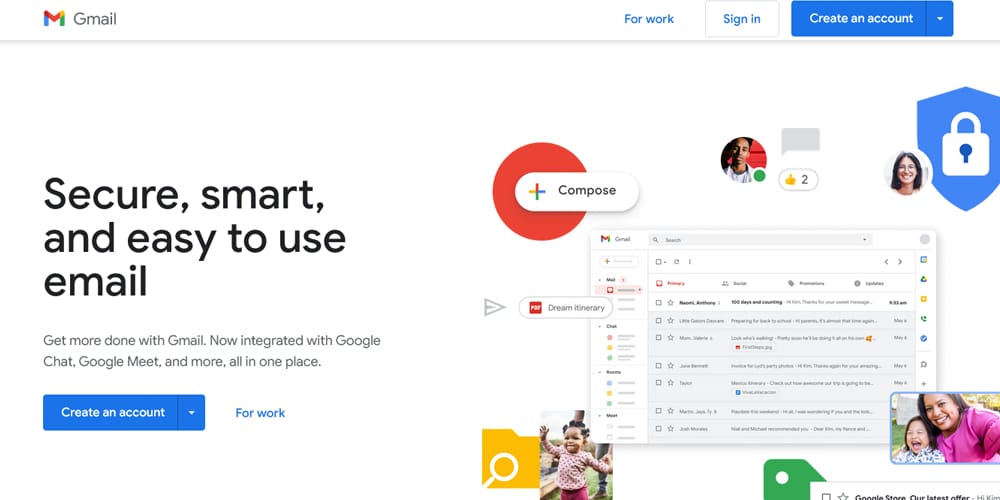
Task: Click the Dream itinerary PDF chip
Action: point(566,307)
